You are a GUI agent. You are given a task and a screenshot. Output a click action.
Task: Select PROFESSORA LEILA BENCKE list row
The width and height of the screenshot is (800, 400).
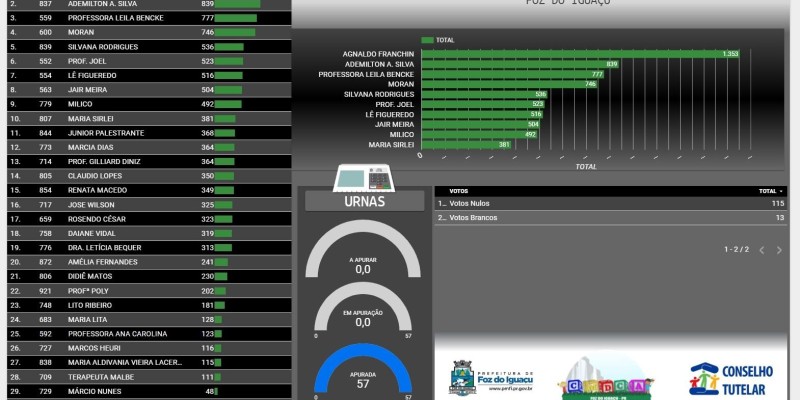pyautogui.click(x=149, y=18)
